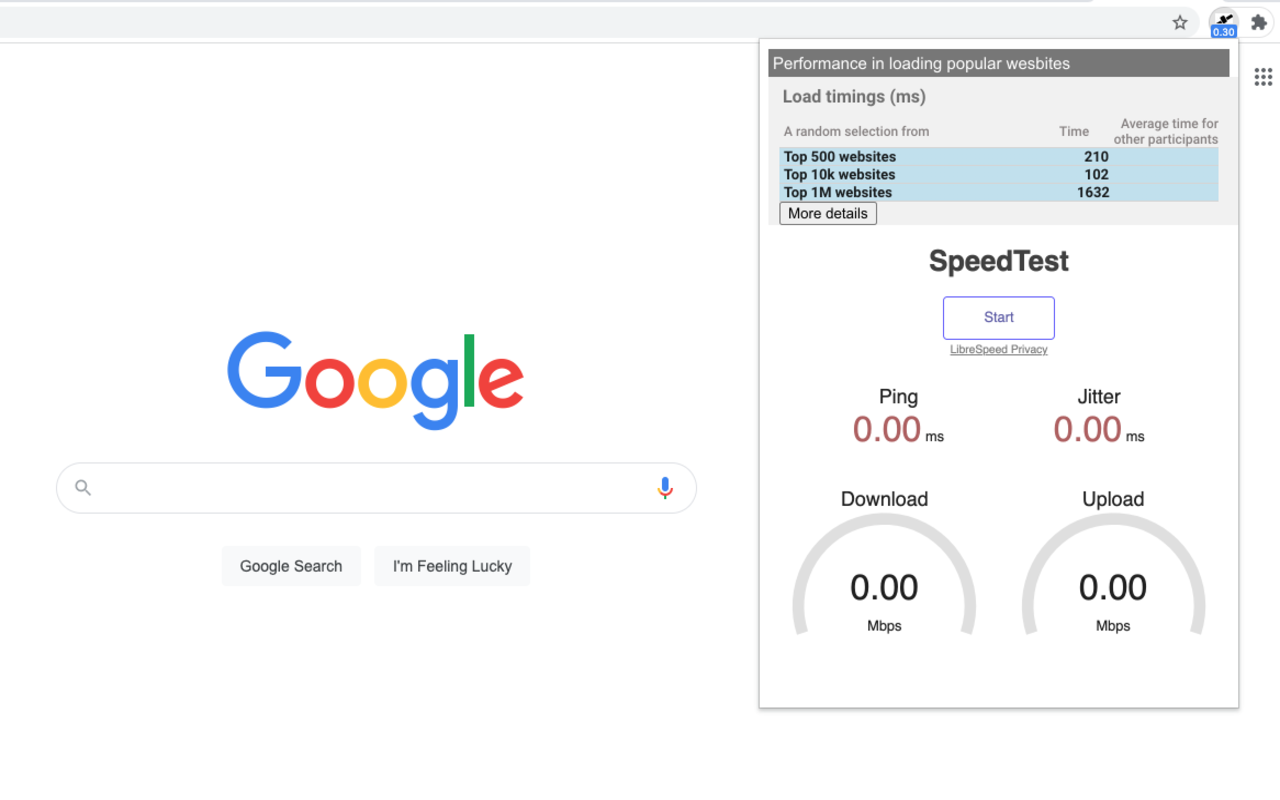Click the speed test extension icon with 0.30 badge

1223,21
